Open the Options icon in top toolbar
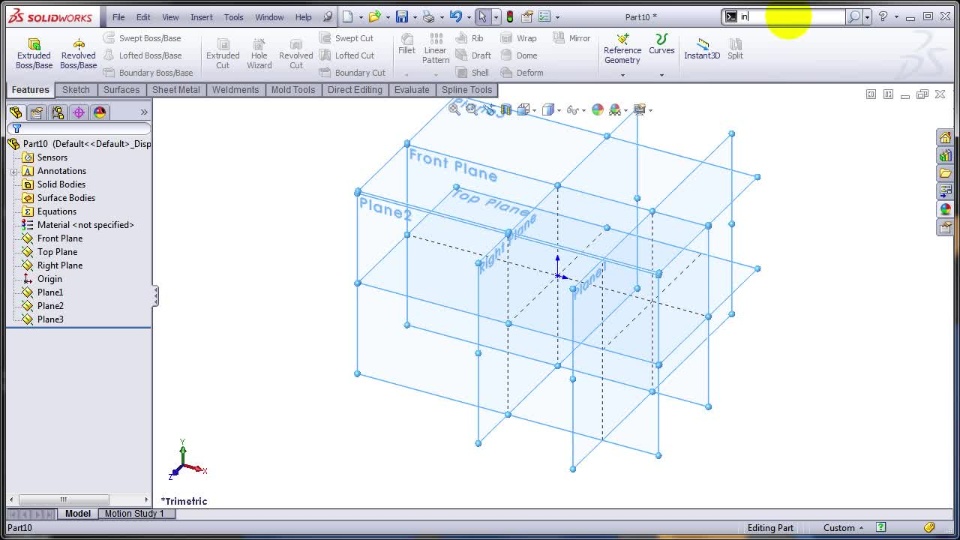Screen dimensions: 960x540 point(544,17)
